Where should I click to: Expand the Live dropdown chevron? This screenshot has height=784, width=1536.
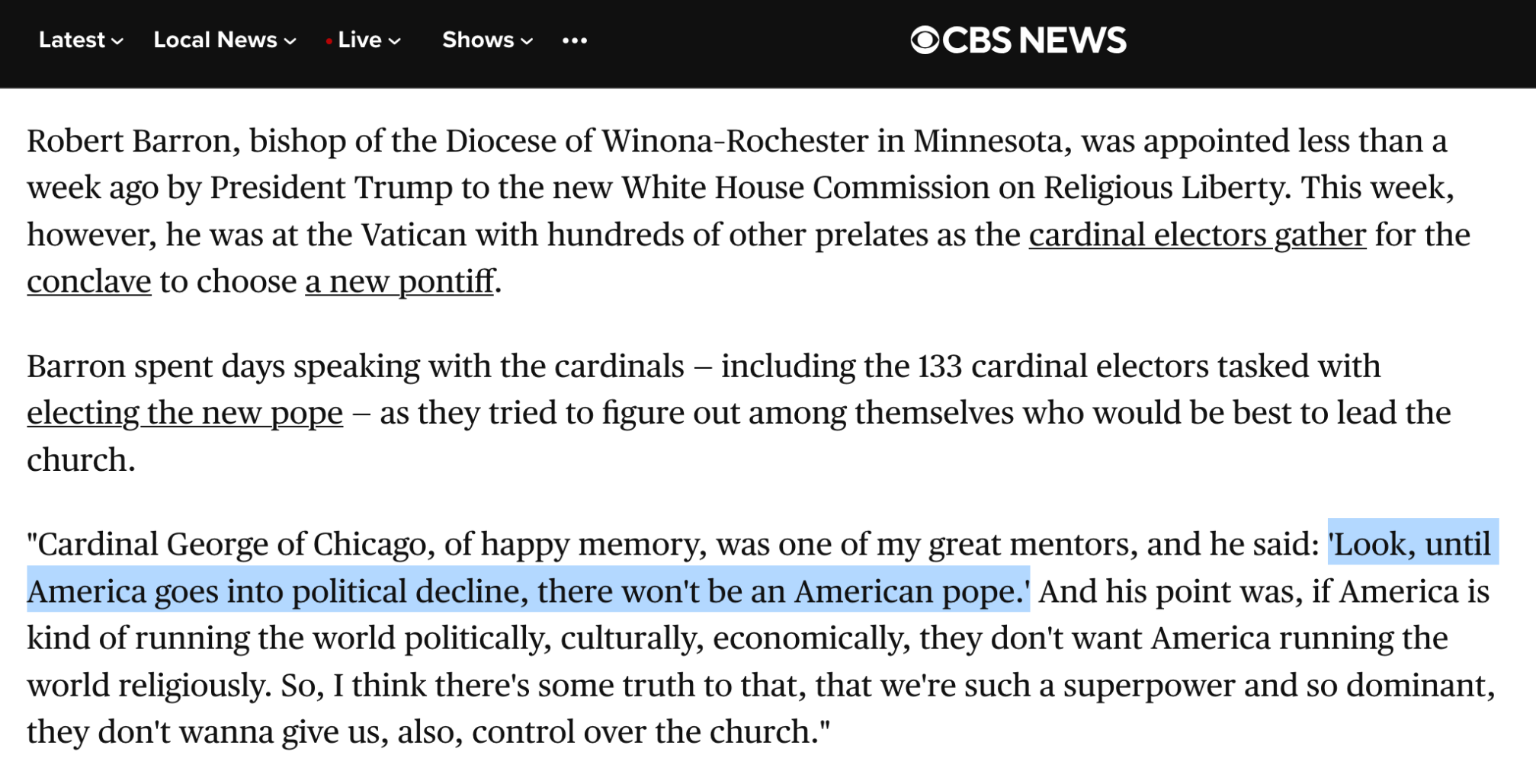[x=395, y=41]
